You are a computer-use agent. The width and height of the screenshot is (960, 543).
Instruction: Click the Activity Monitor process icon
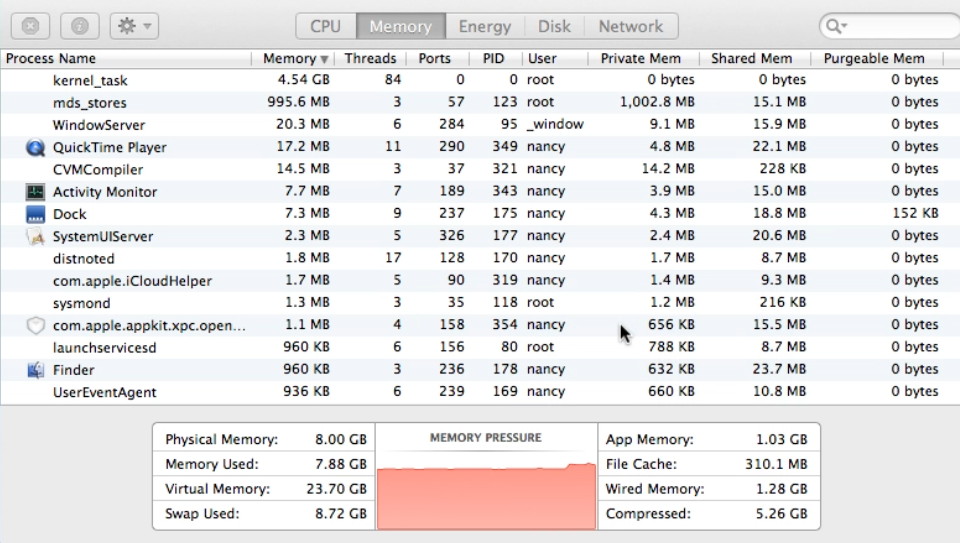tap(36, 192)
